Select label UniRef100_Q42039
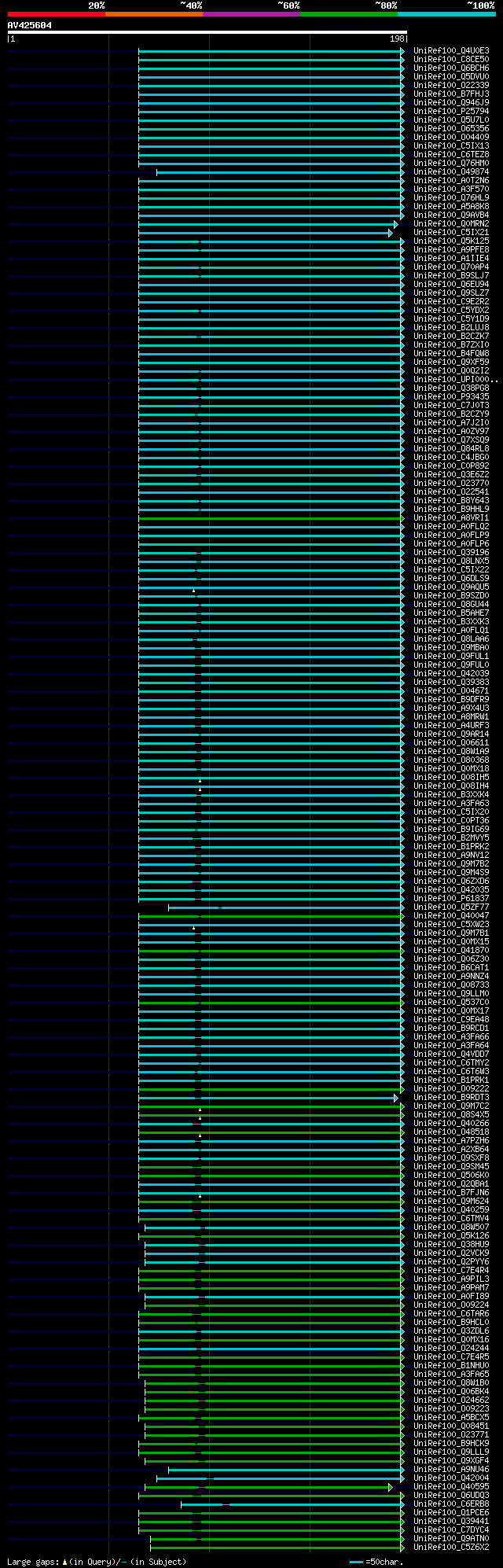The image size is (503, 1568). point(451,674)
